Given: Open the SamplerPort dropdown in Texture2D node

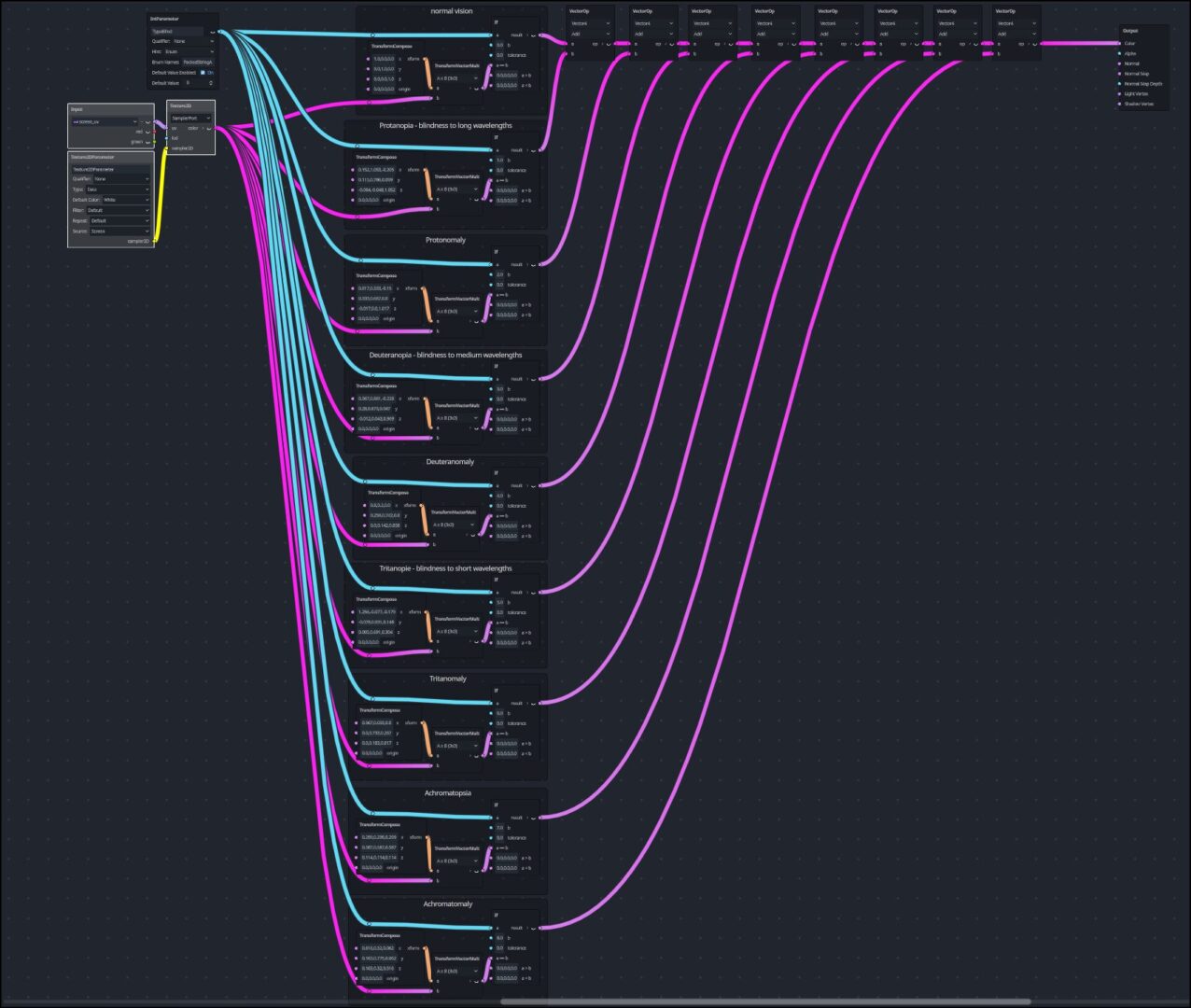Looking at the screenshot, I should click(x=190, y=119).
